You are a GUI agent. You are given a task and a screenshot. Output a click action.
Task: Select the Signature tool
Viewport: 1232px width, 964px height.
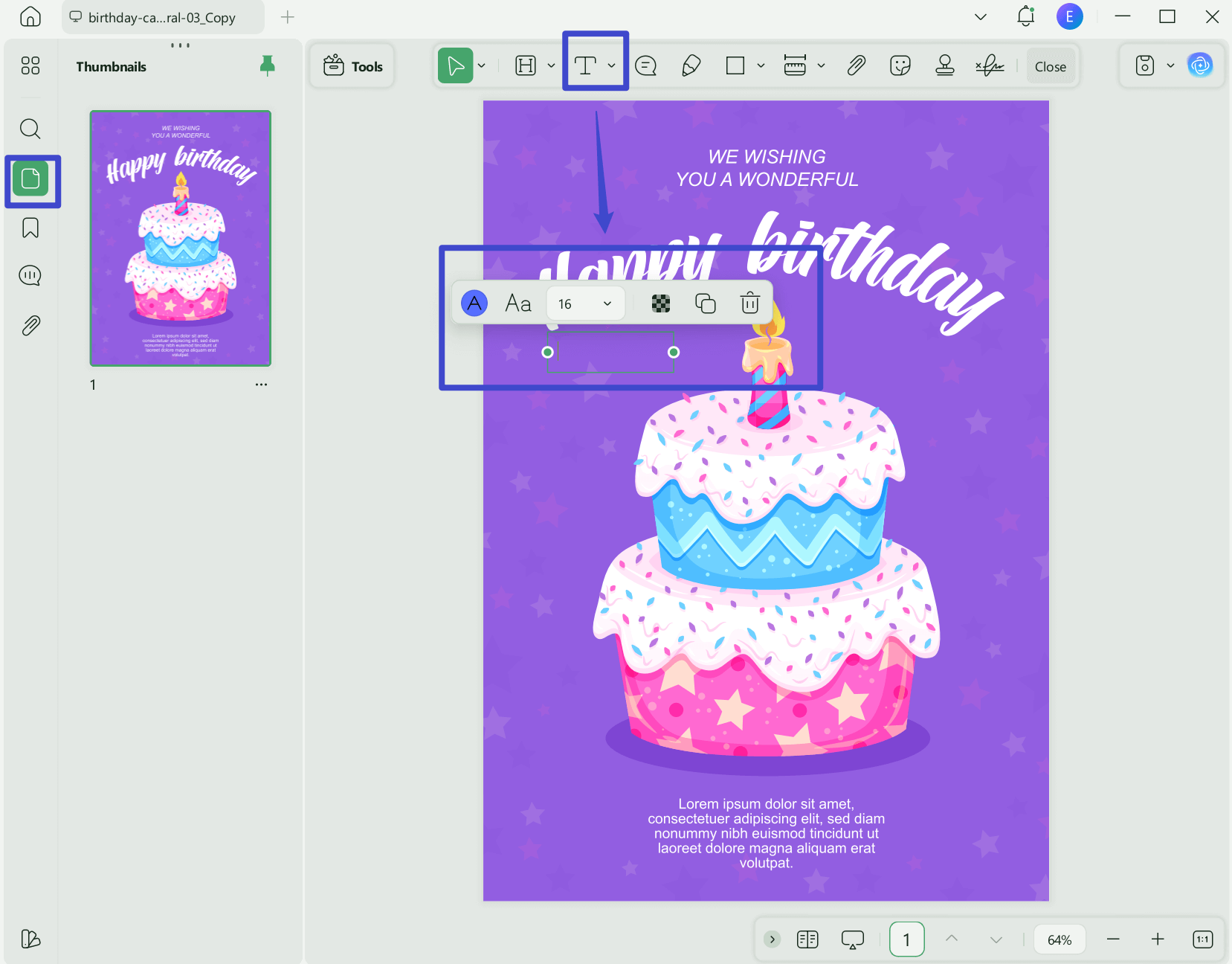coord(990,66)
